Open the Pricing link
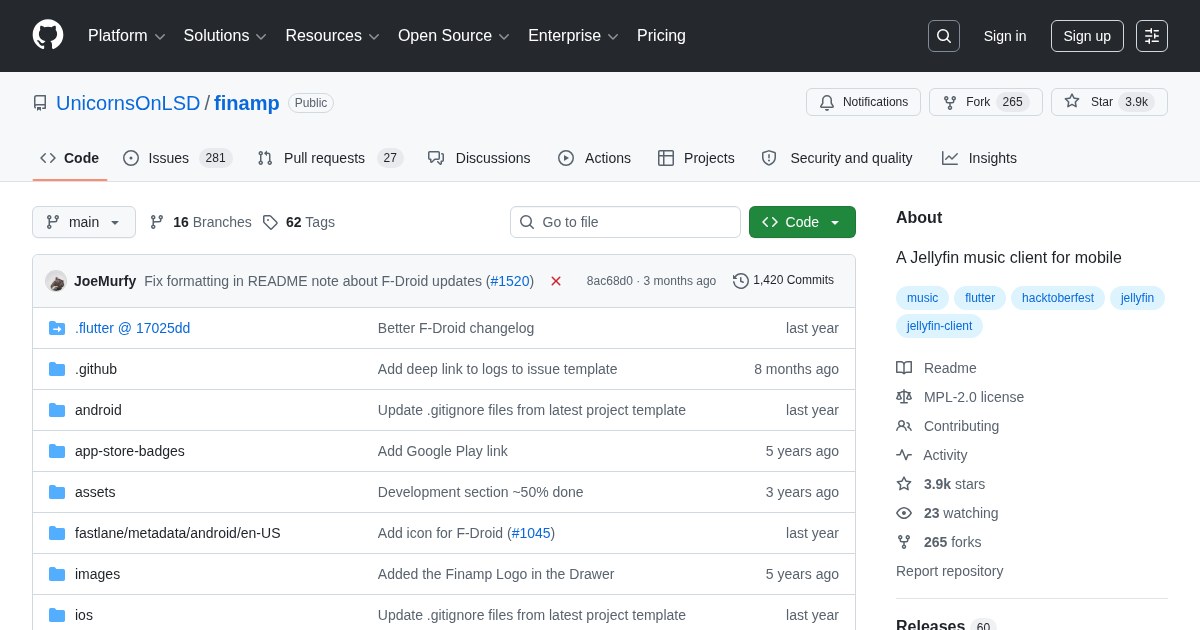This screenshot has height=630, width=1200. [661, 36]
